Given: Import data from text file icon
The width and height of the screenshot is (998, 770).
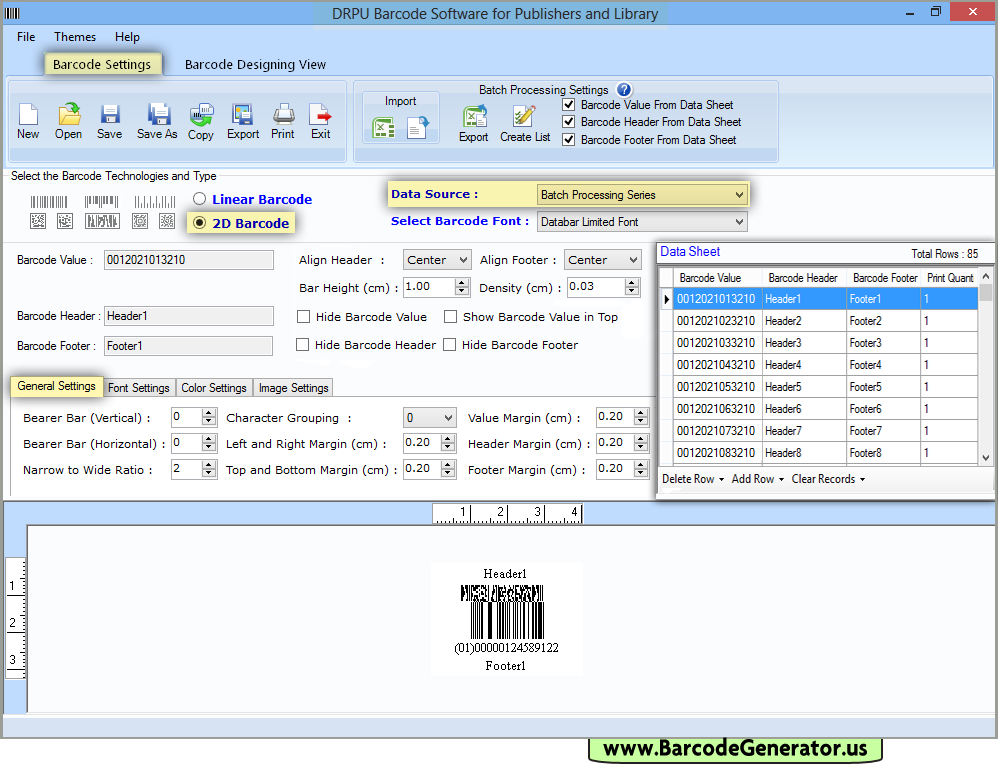Looking at the screenshot, I should [x=418, y=128].
